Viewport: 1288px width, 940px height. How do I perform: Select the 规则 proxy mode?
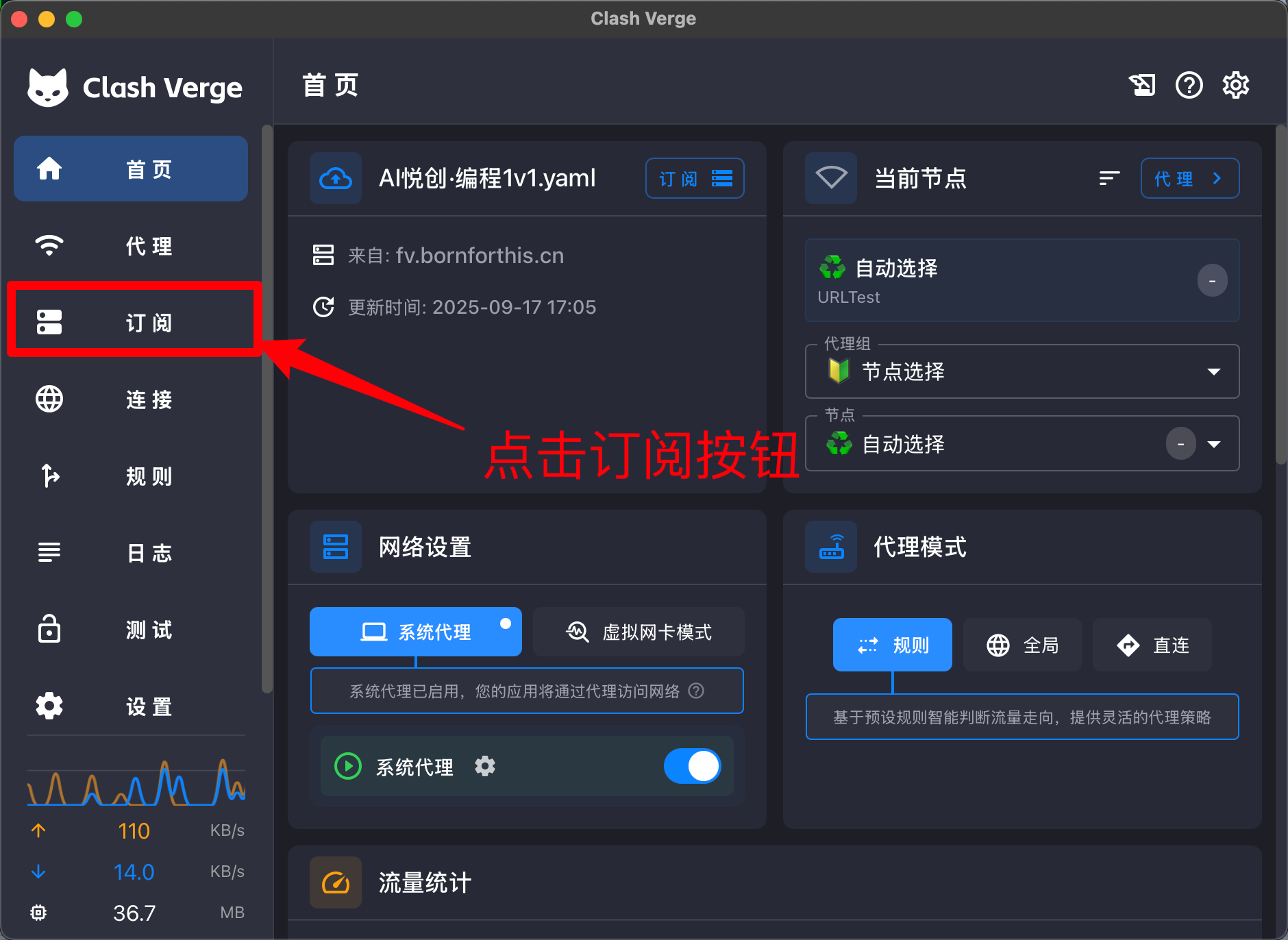click(892, 645)
